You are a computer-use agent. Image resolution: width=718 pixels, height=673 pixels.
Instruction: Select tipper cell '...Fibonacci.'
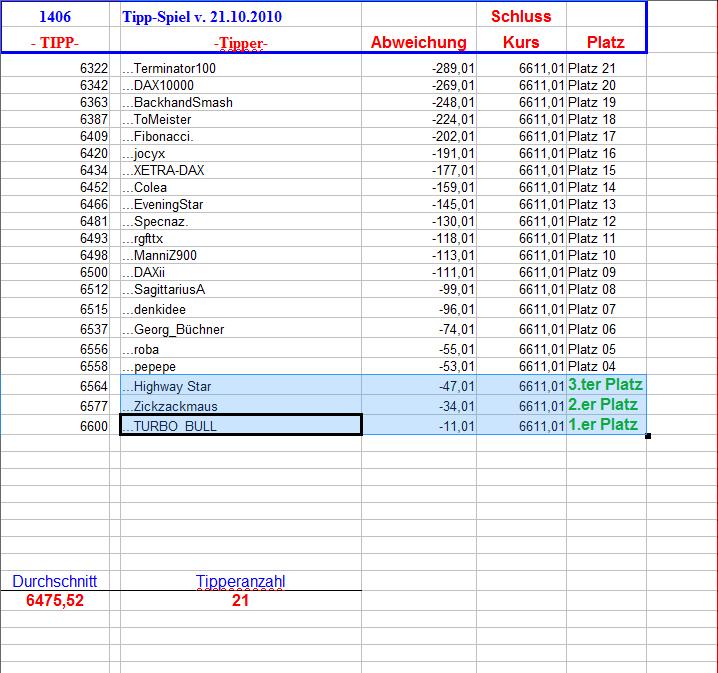pos(241,136)
